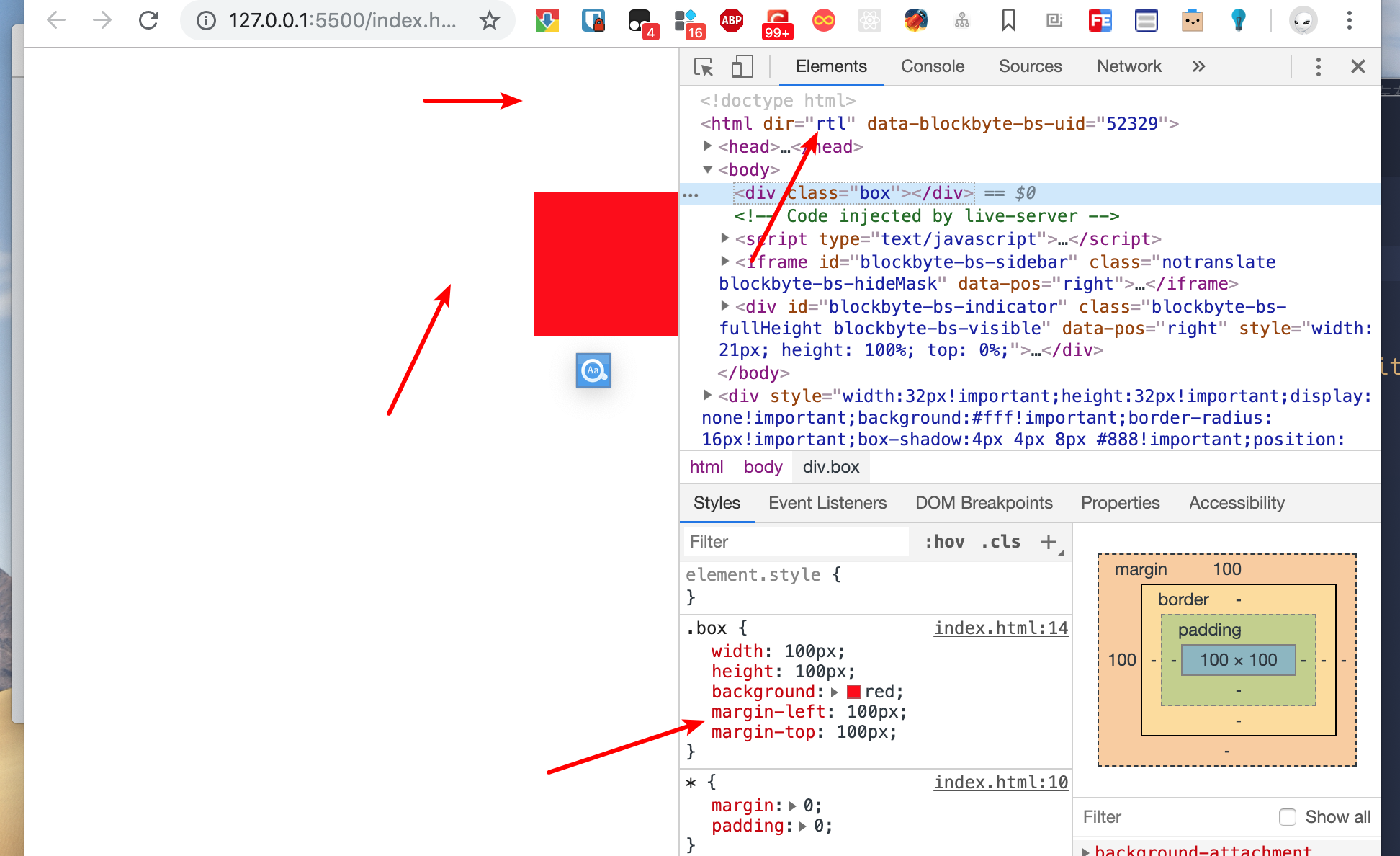Bookmark page with star icon
Image resolution: width=1400 pixels, height=856 pixels.
pyautogui.click(x=490, y=20)
